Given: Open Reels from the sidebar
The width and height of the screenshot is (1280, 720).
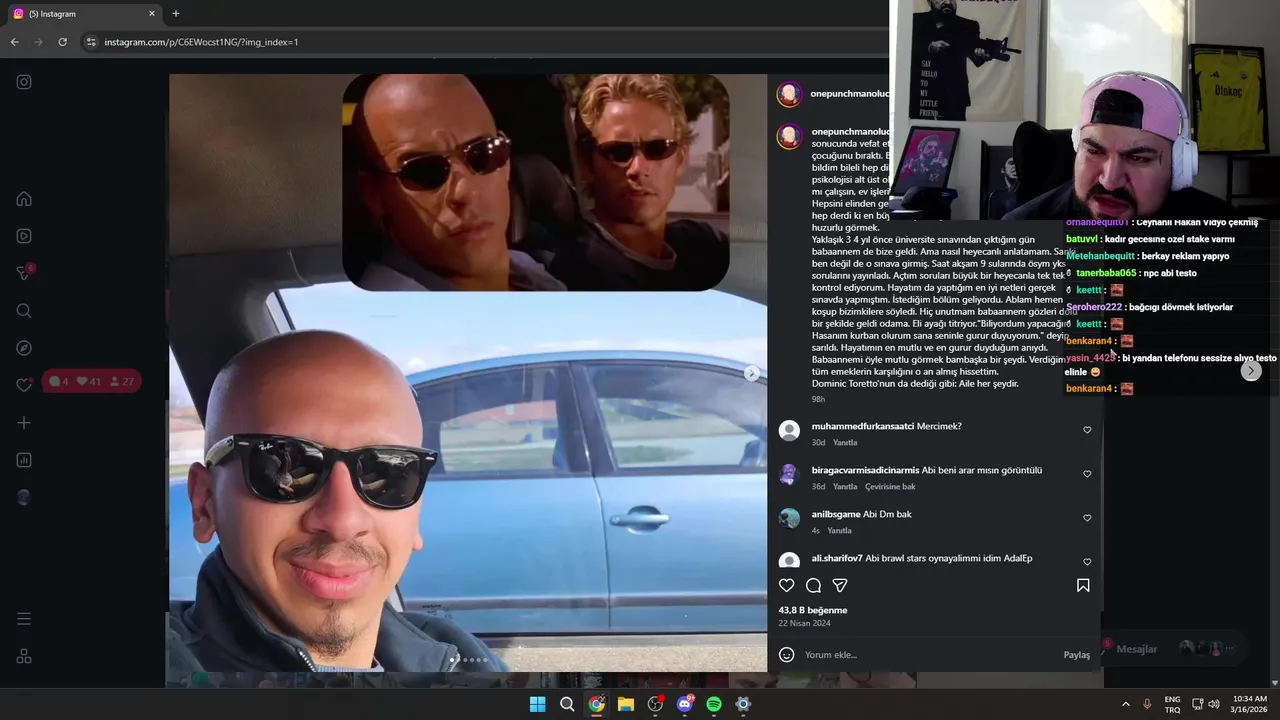Looking at the screenshot, I should point(24,236).
